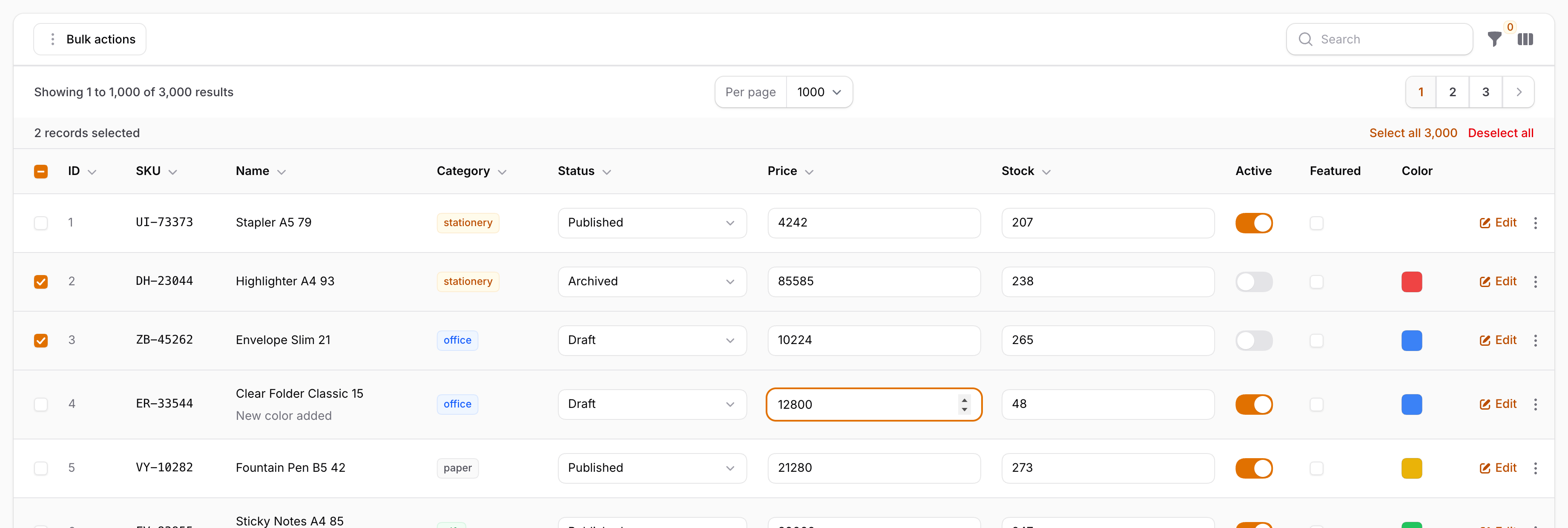Edit the Fountain Pen B5 42 record
This screenshot has width=1568, height=528.
[x=1497, y=468]
